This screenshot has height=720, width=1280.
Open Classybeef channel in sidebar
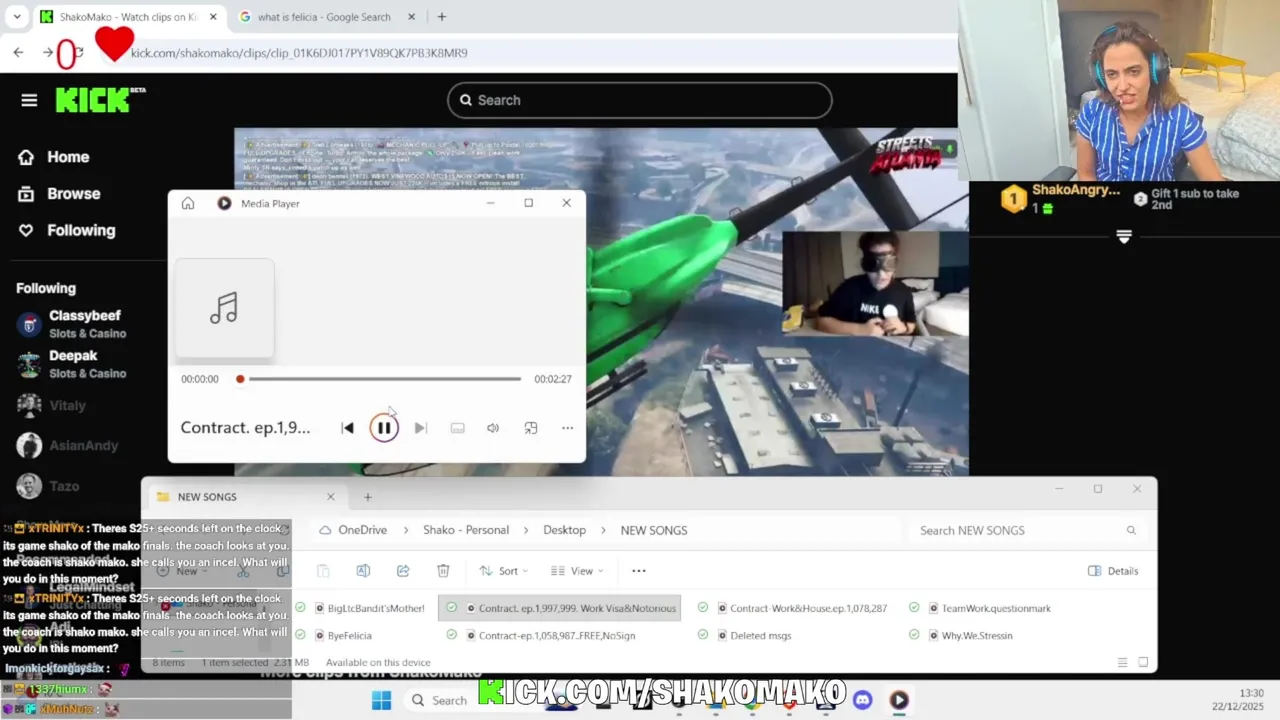tap(72, 324)
